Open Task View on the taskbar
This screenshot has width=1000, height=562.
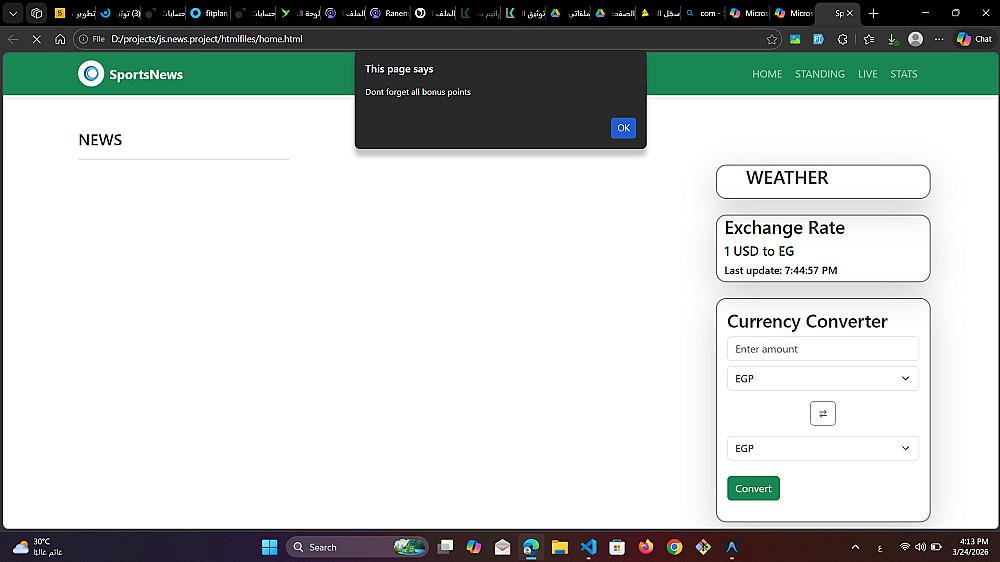pyautogui.click(x=445, y=547)
